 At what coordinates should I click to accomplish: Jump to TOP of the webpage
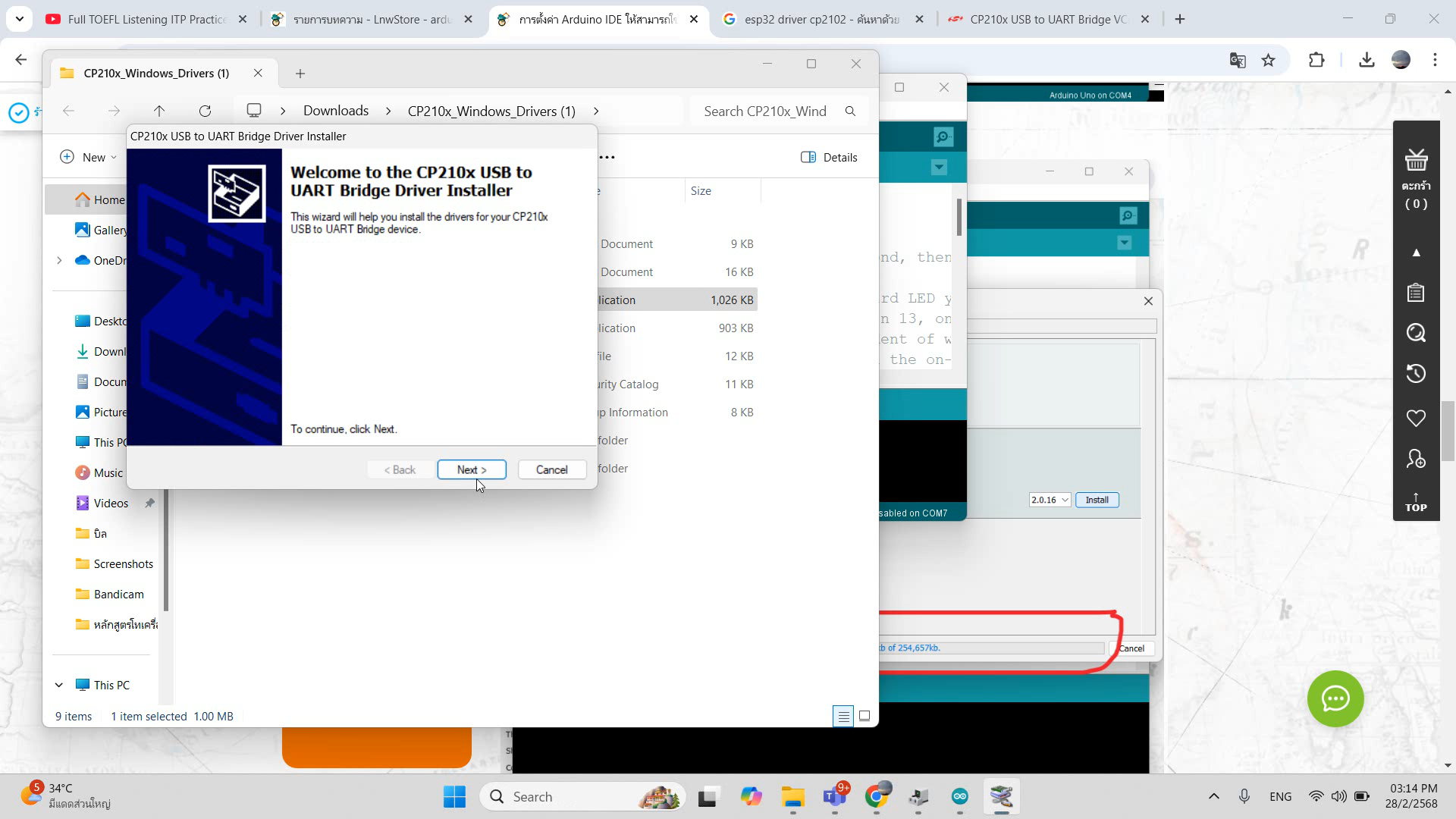[1416, 503]
